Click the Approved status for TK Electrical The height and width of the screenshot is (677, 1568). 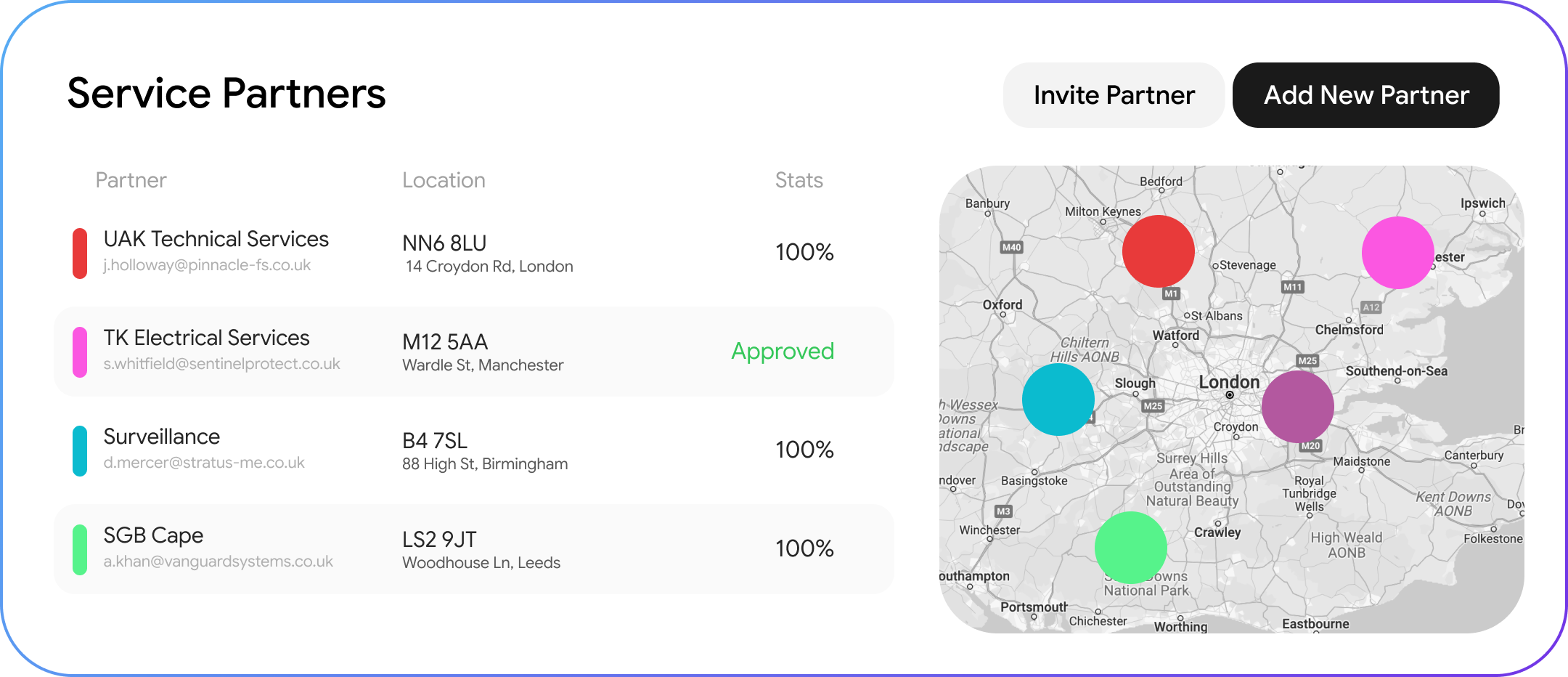(783, 352)
